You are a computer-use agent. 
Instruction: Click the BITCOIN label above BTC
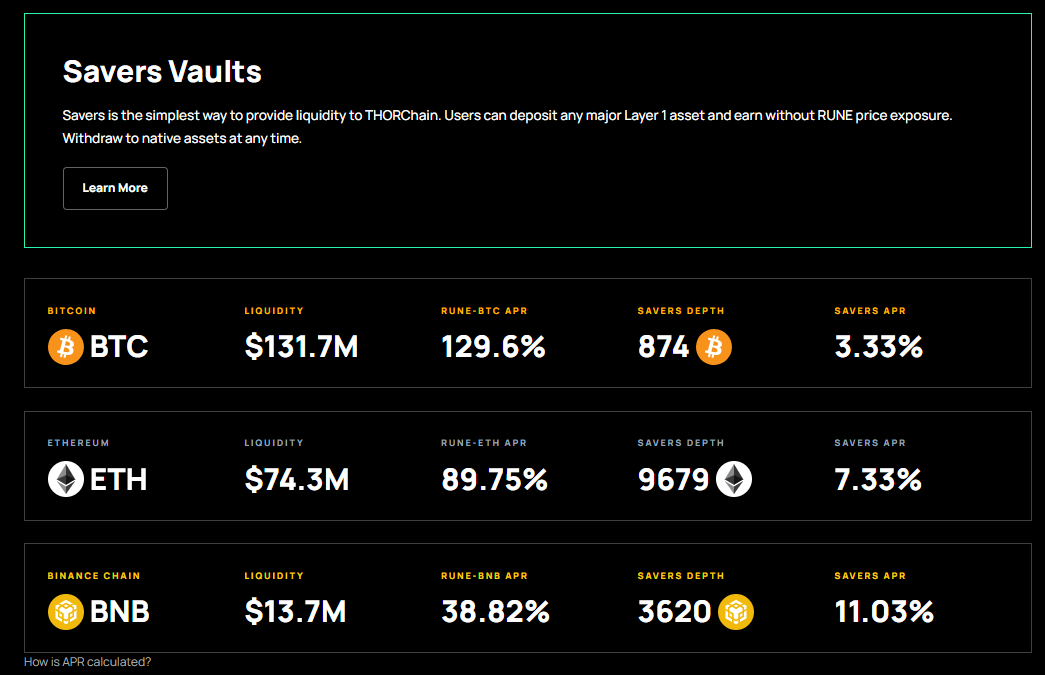pos(71,311)
